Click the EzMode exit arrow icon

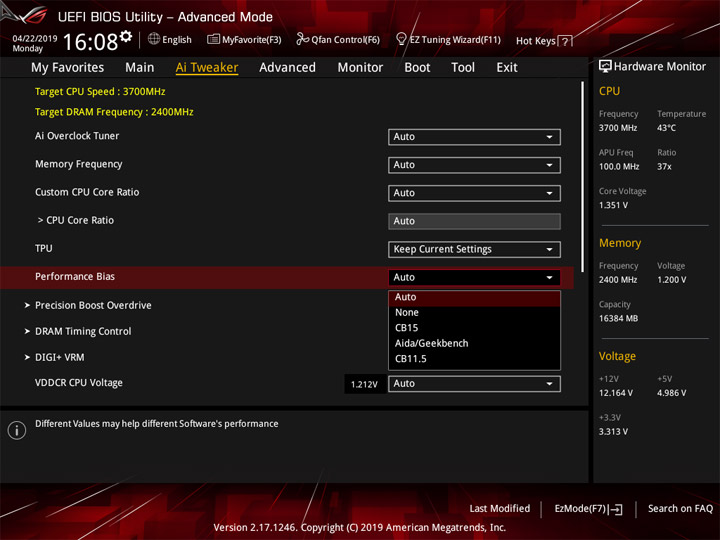[x=616, y=509]
